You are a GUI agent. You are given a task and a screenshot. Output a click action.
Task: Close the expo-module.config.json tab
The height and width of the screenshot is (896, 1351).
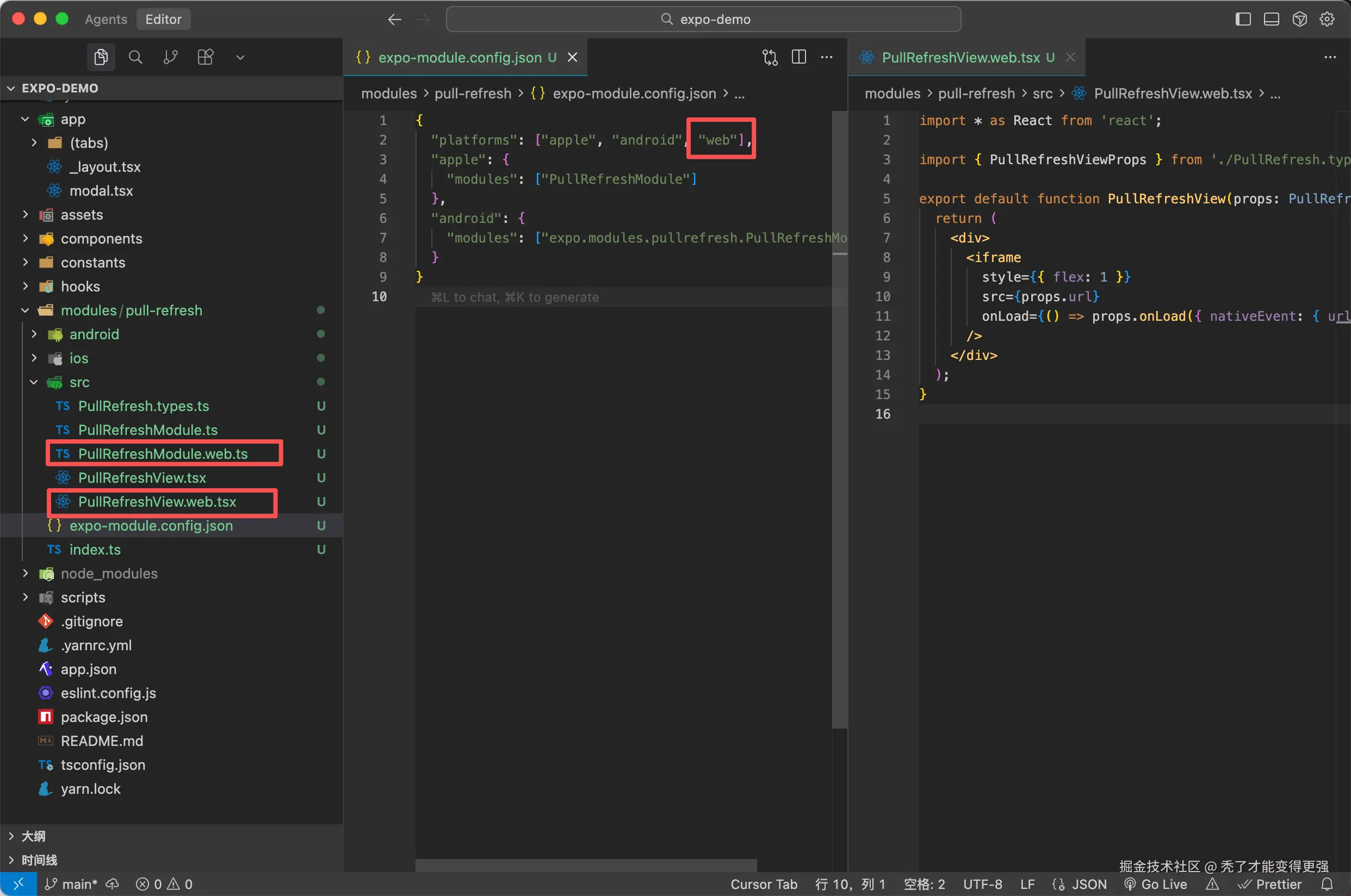(572, 57)
